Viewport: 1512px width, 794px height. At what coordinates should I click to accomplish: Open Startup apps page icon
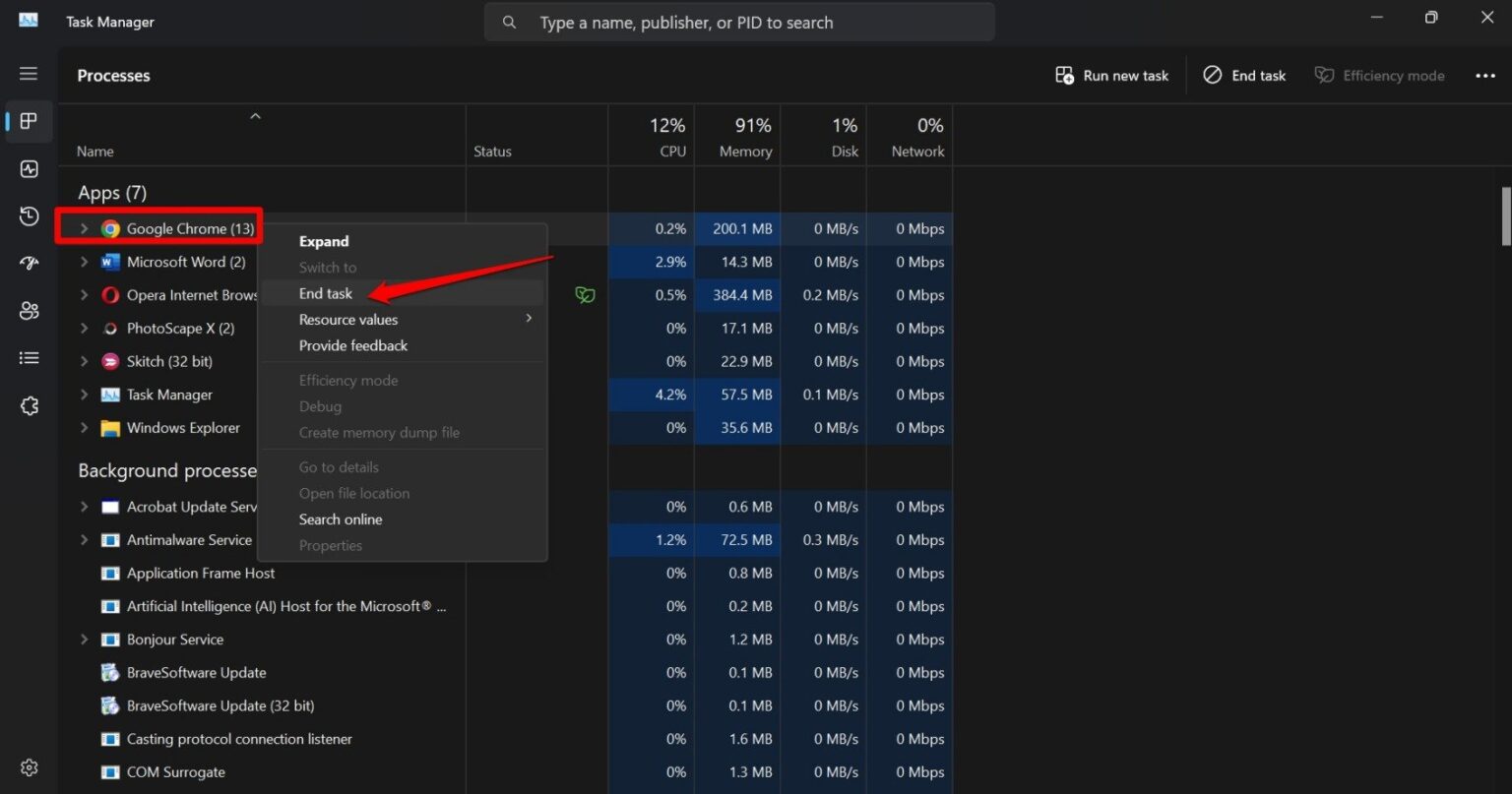[x=29, y=263]
